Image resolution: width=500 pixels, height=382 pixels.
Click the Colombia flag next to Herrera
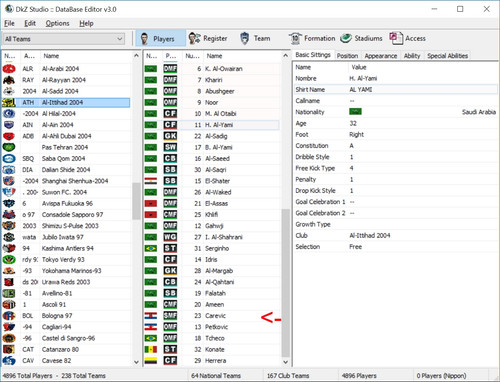(151, 361)
